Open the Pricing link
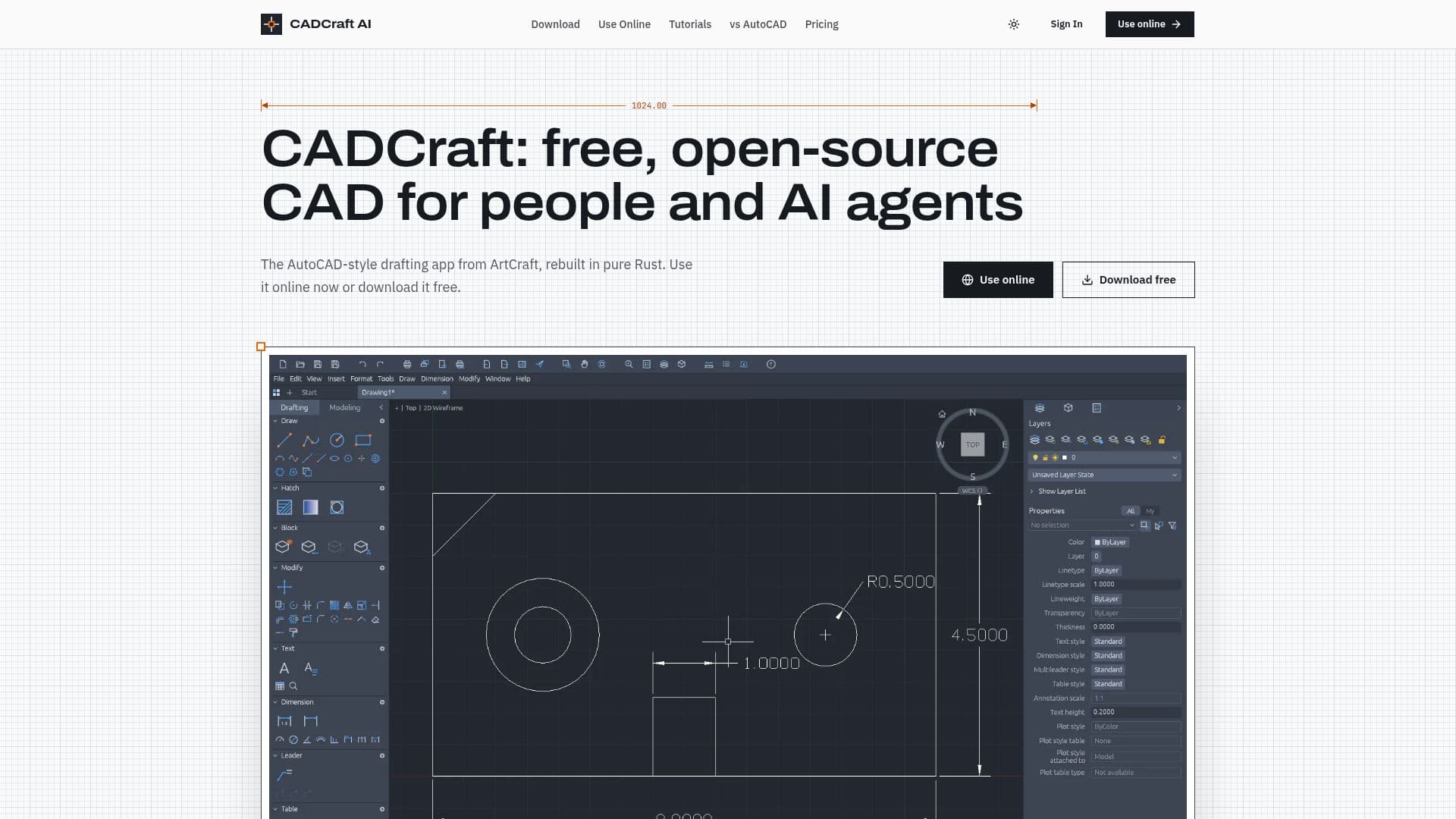This screenshot has width=1456, height=819. click(821, 24)
